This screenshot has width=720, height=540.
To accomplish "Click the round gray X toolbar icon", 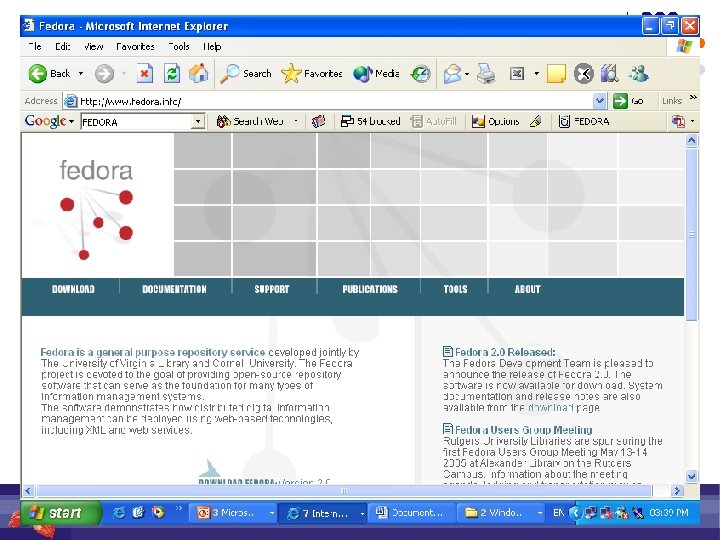I will point(584,73).
